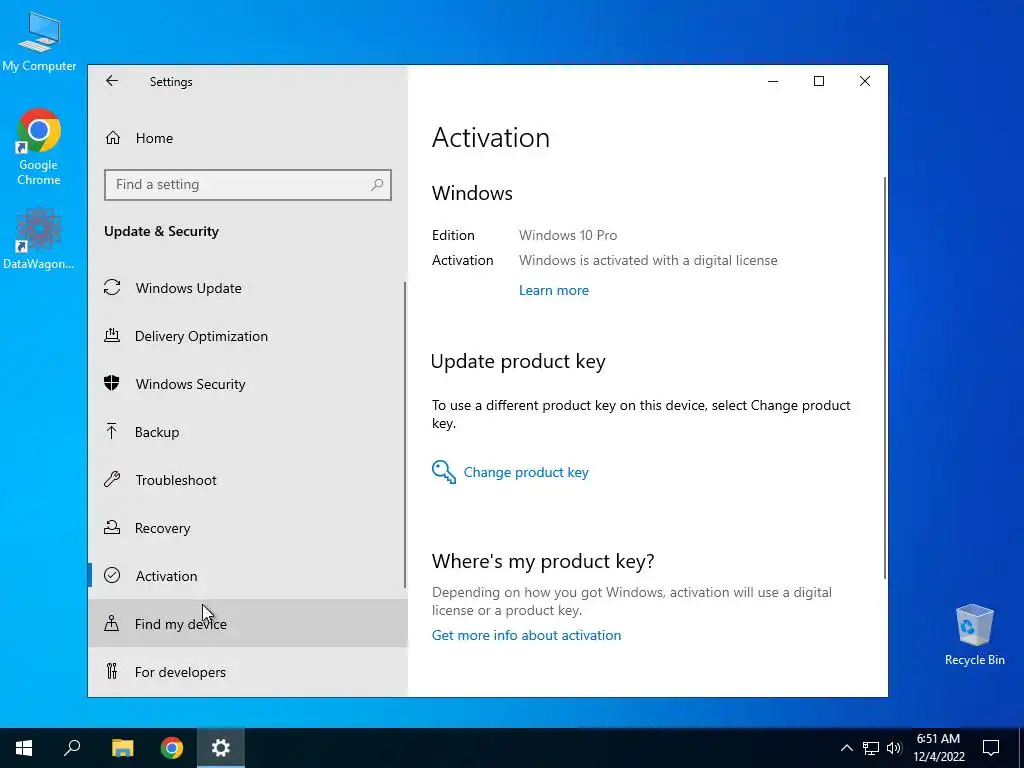Show hidden tray icons chevron
This screenshot has height=768, width=1024.
[846, 748]
